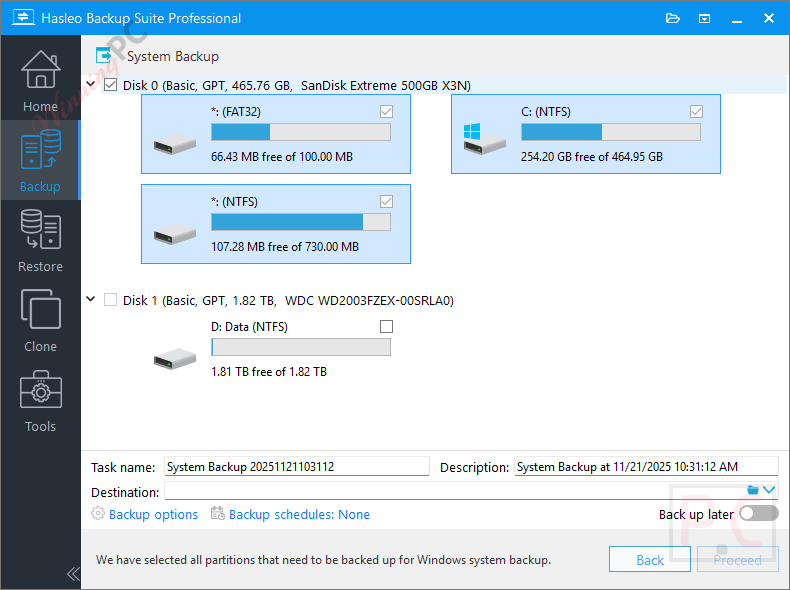Uncheck the Disk 0 checkbox
790x590 pixels.
click(110, 85)
